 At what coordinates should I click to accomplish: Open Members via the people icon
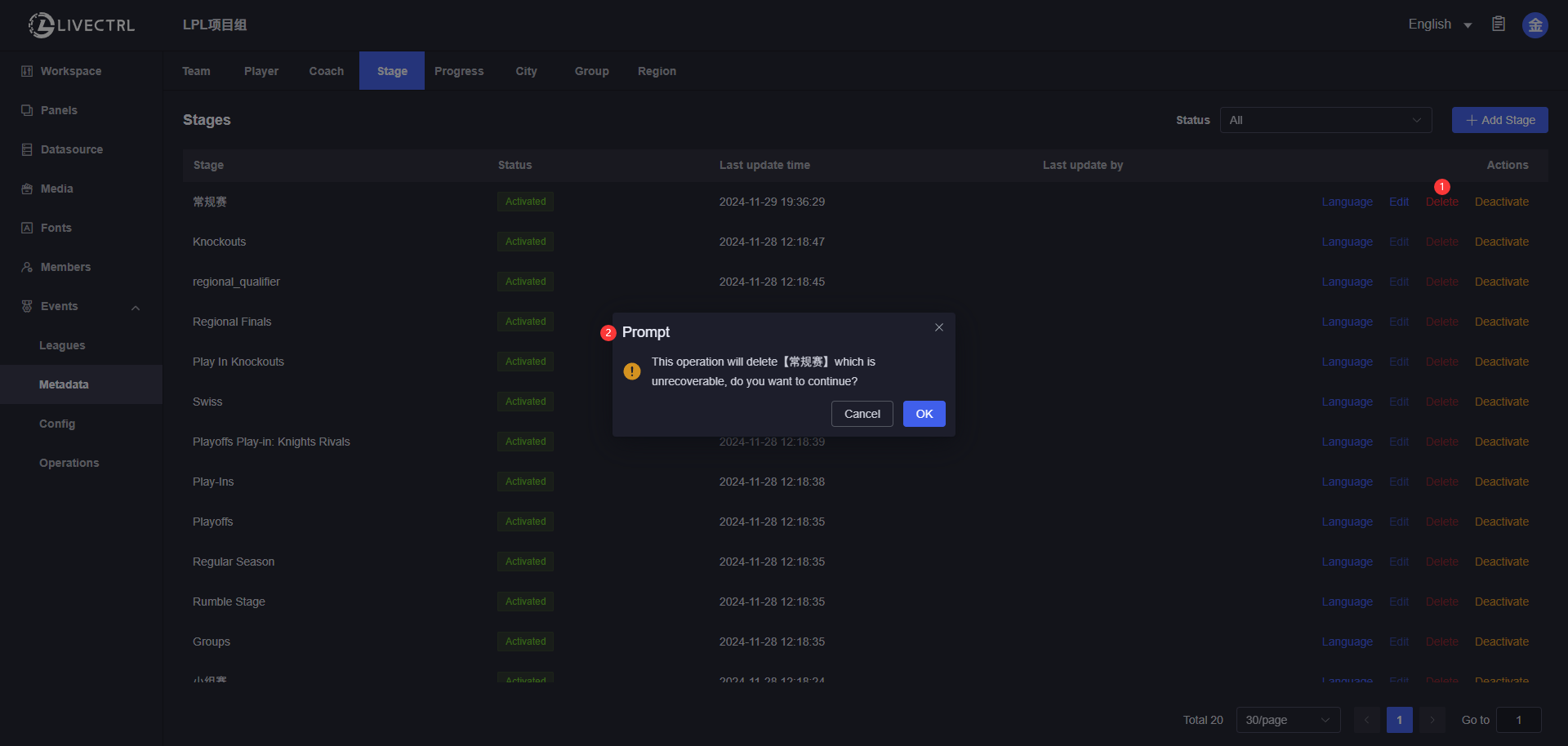(x=27, y=267)
